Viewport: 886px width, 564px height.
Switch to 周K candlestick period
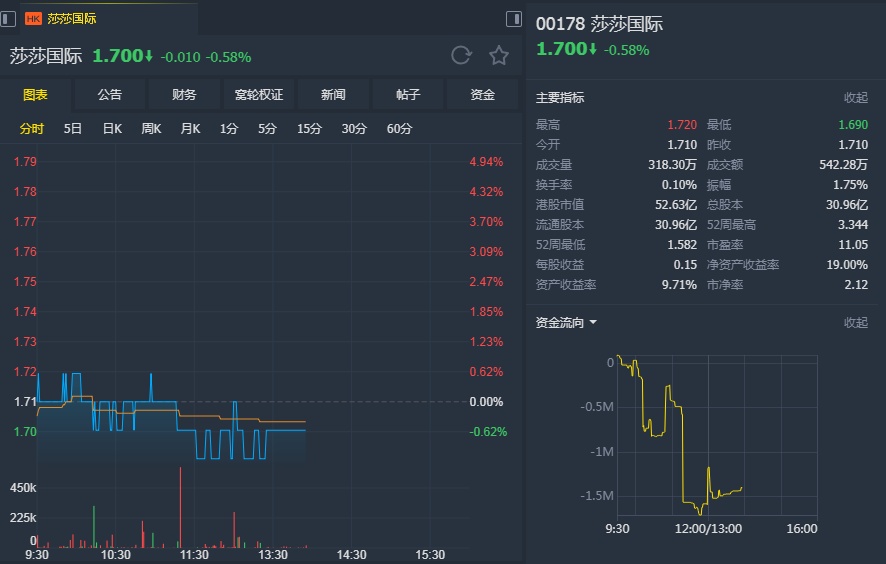coord(152,128)
